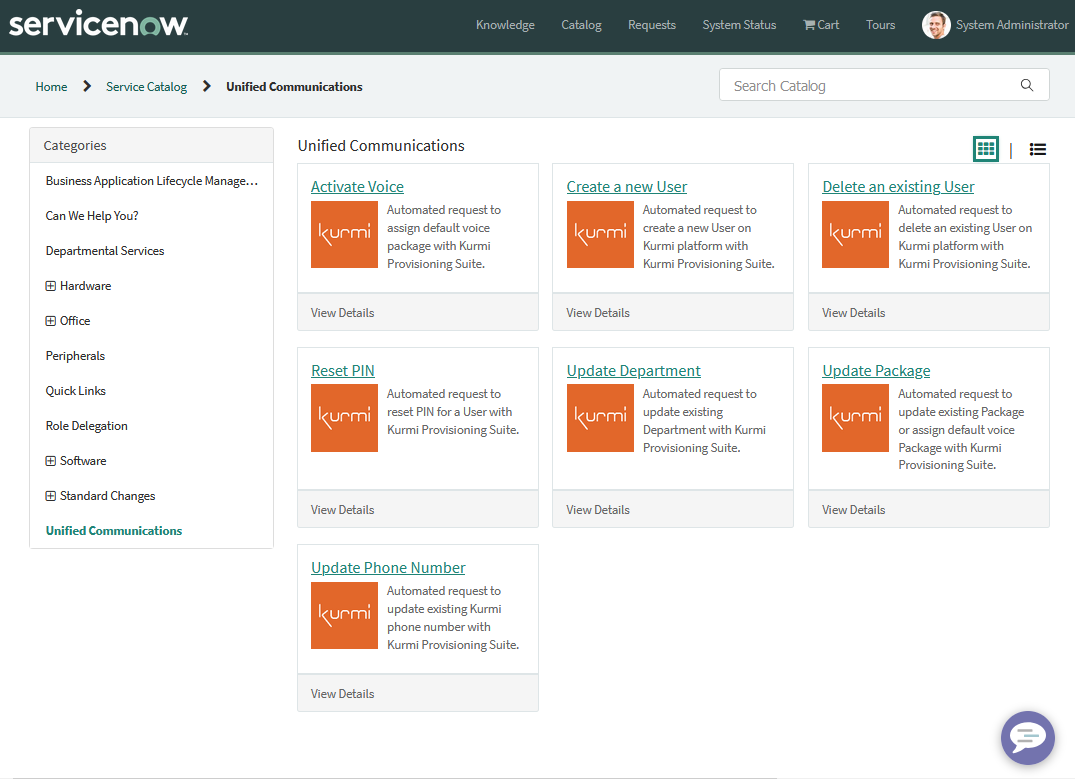View Details for Update Department
1075x779 pixels.
click(x=598, y=510)
